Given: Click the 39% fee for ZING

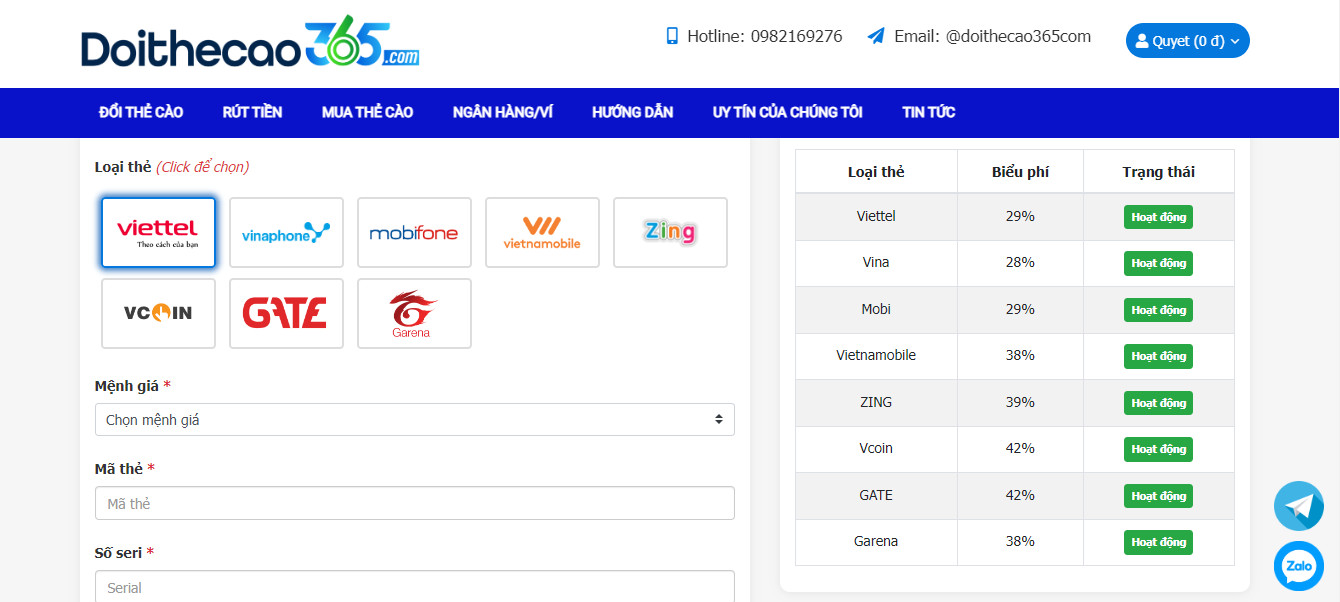Looking at the screenshot, I should pyautogui.click(x=1020, y=402).
